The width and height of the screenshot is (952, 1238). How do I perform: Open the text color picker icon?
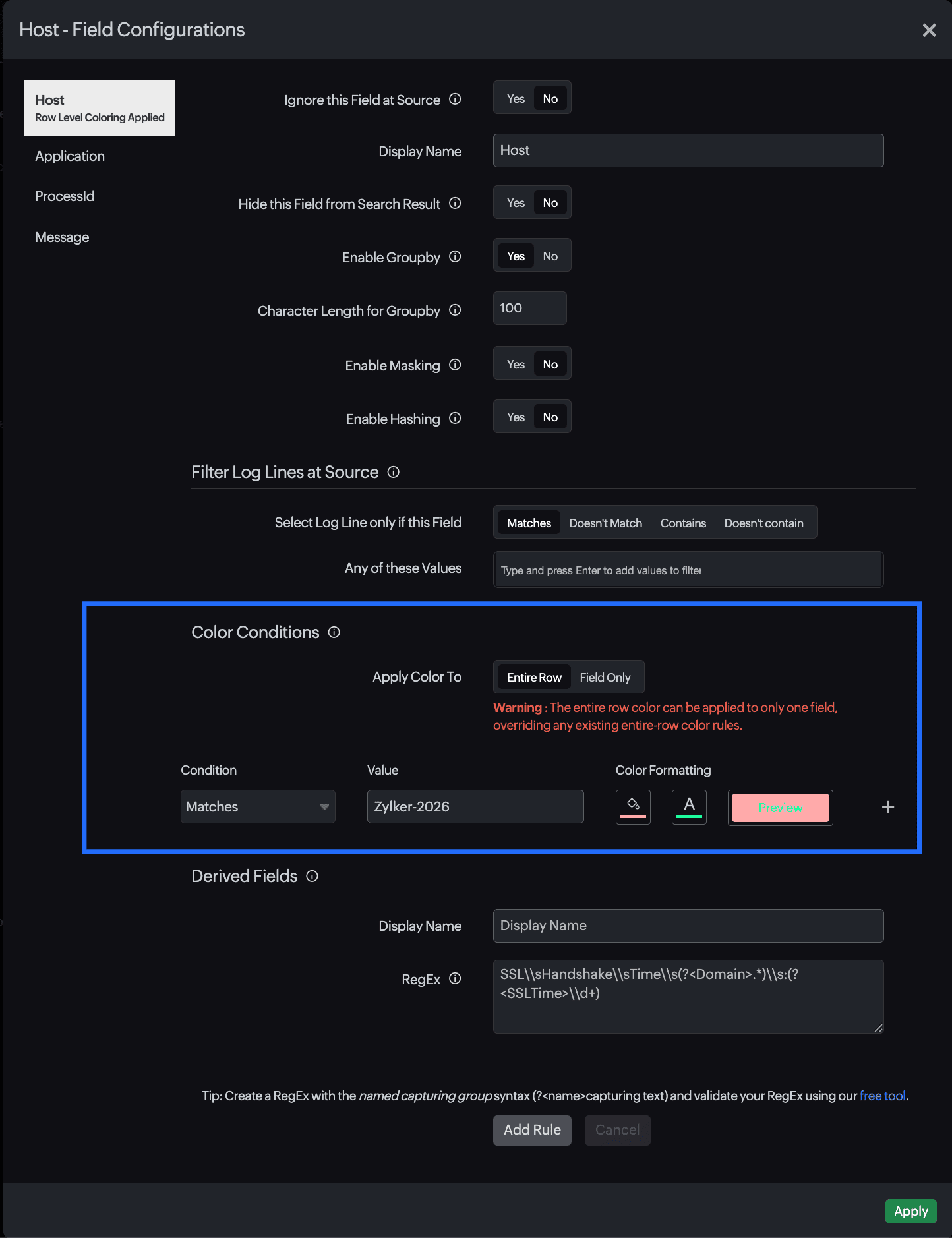click(x=689, y=806)
